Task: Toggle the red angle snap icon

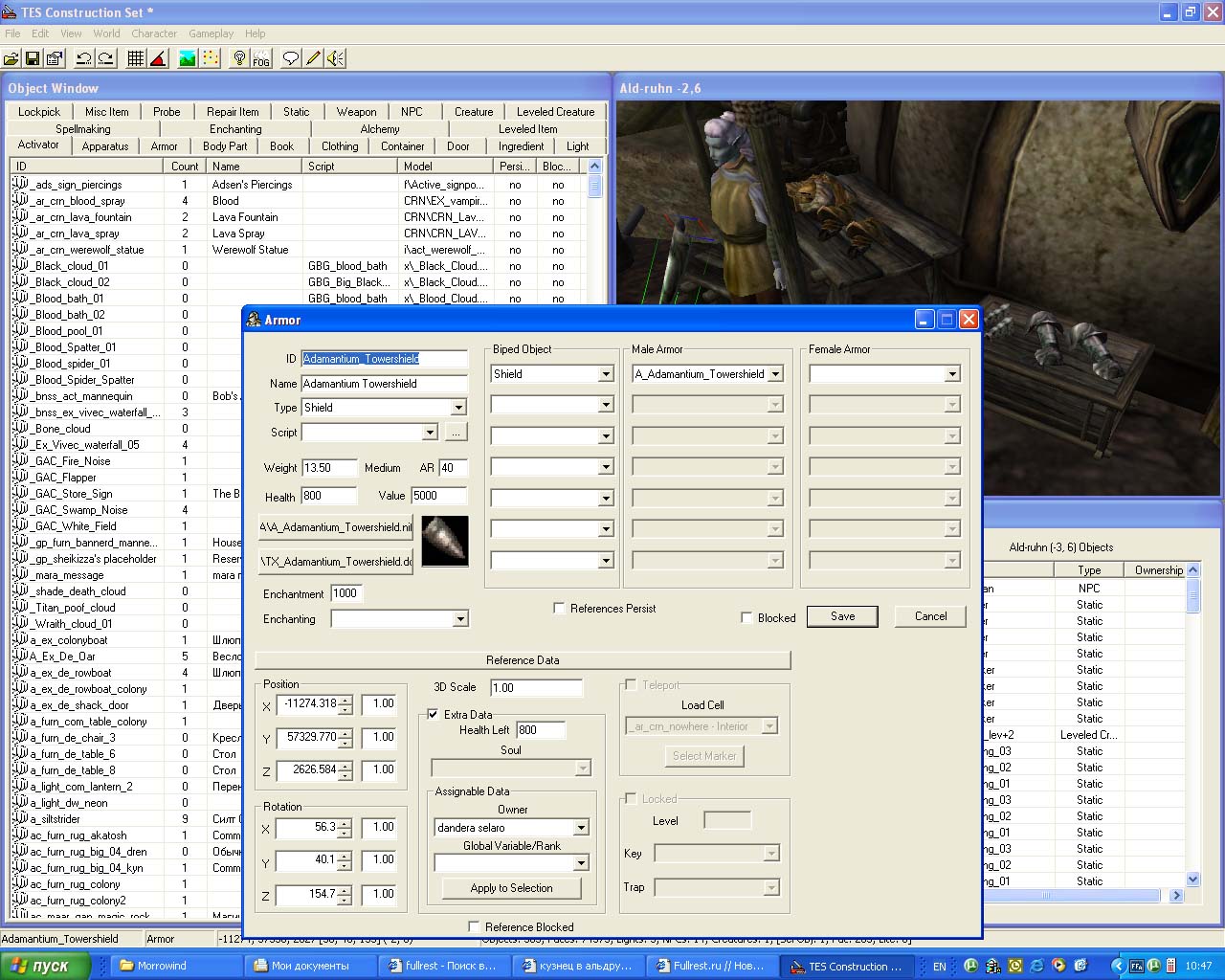Action: (x=158, y=58)
